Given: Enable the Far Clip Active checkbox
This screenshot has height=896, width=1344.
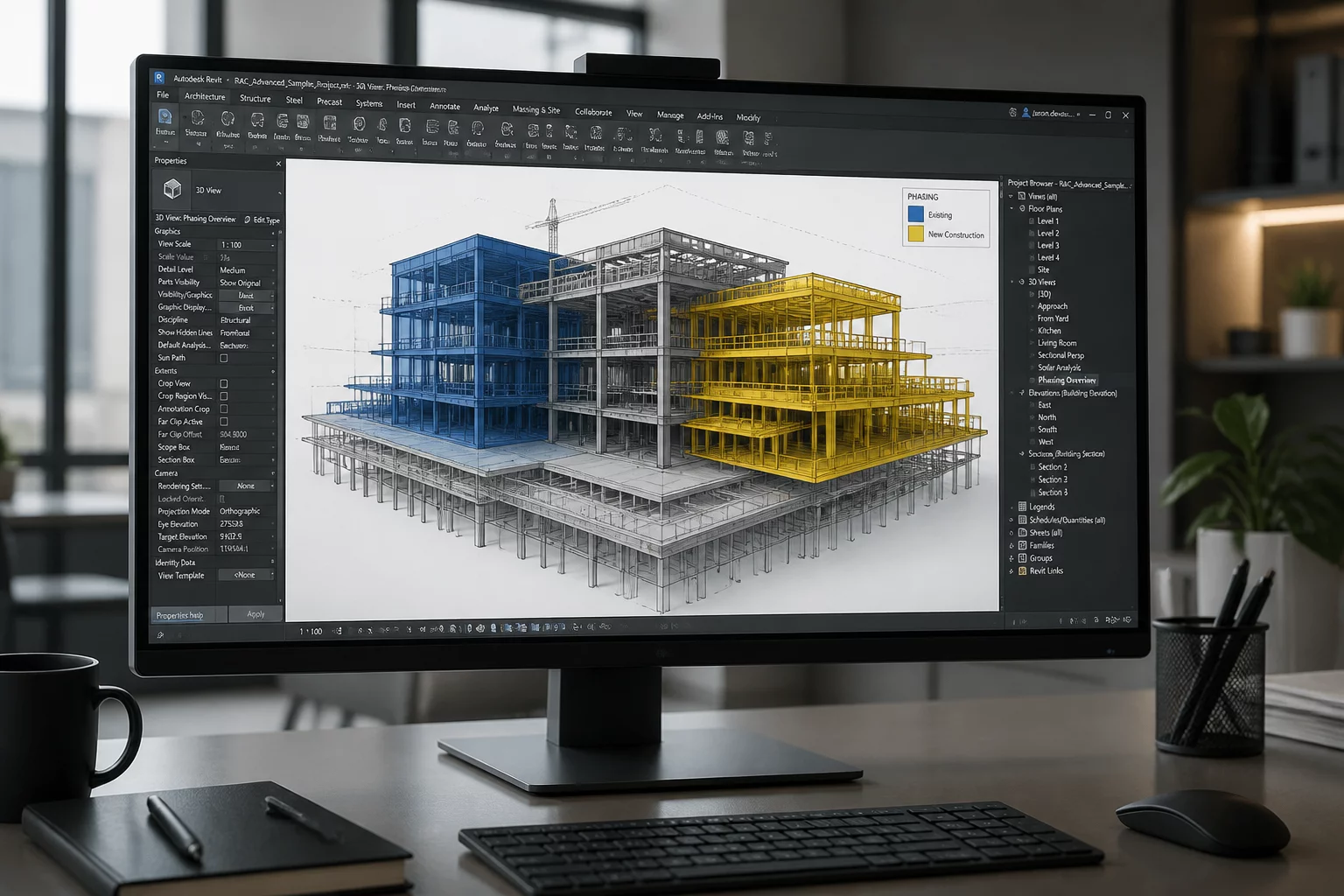Looking at the screenshot, I should click(x=224, y=421).
